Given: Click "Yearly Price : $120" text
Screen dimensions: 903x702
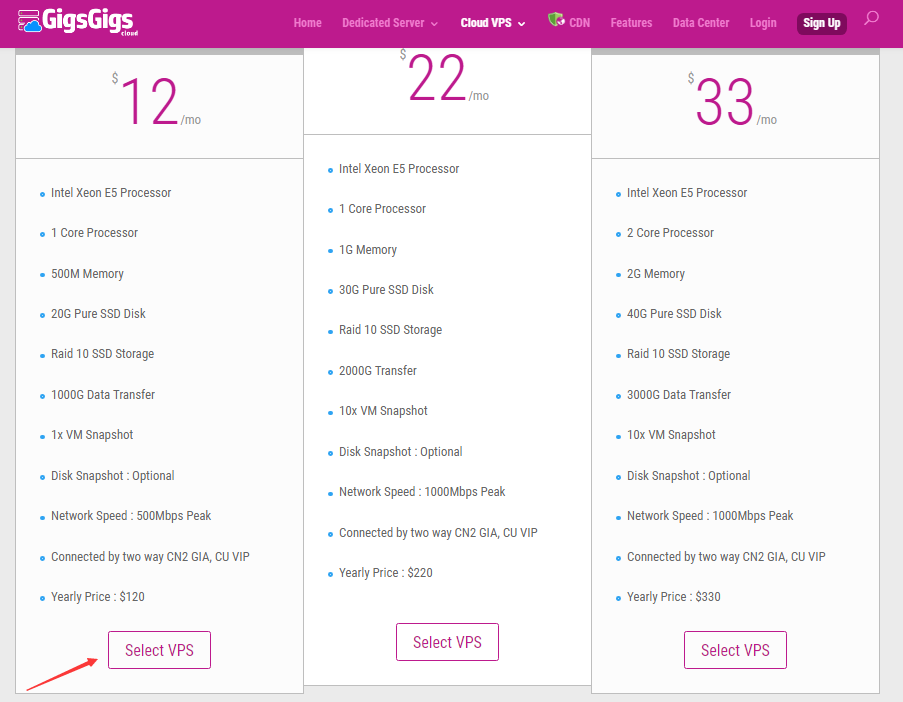Looking at the screenshot, I should pos(98,597).
